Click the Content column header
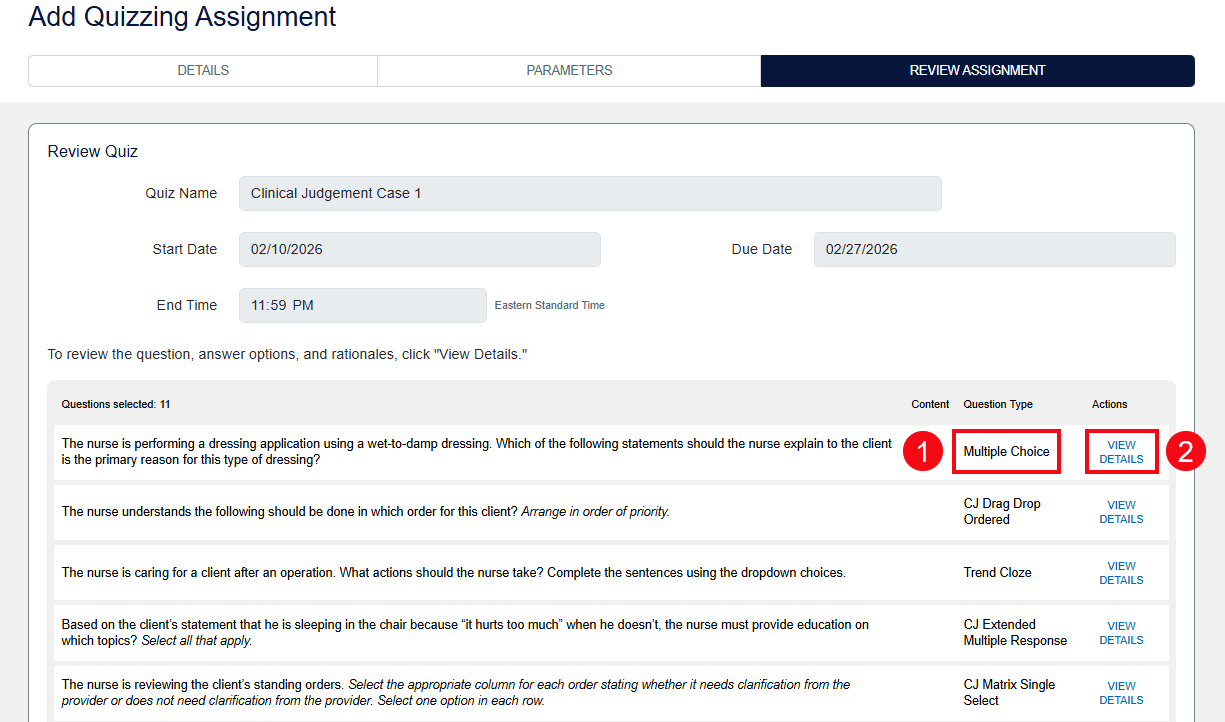Viewport: 1225px width, 722px height. tap(930, 404)
